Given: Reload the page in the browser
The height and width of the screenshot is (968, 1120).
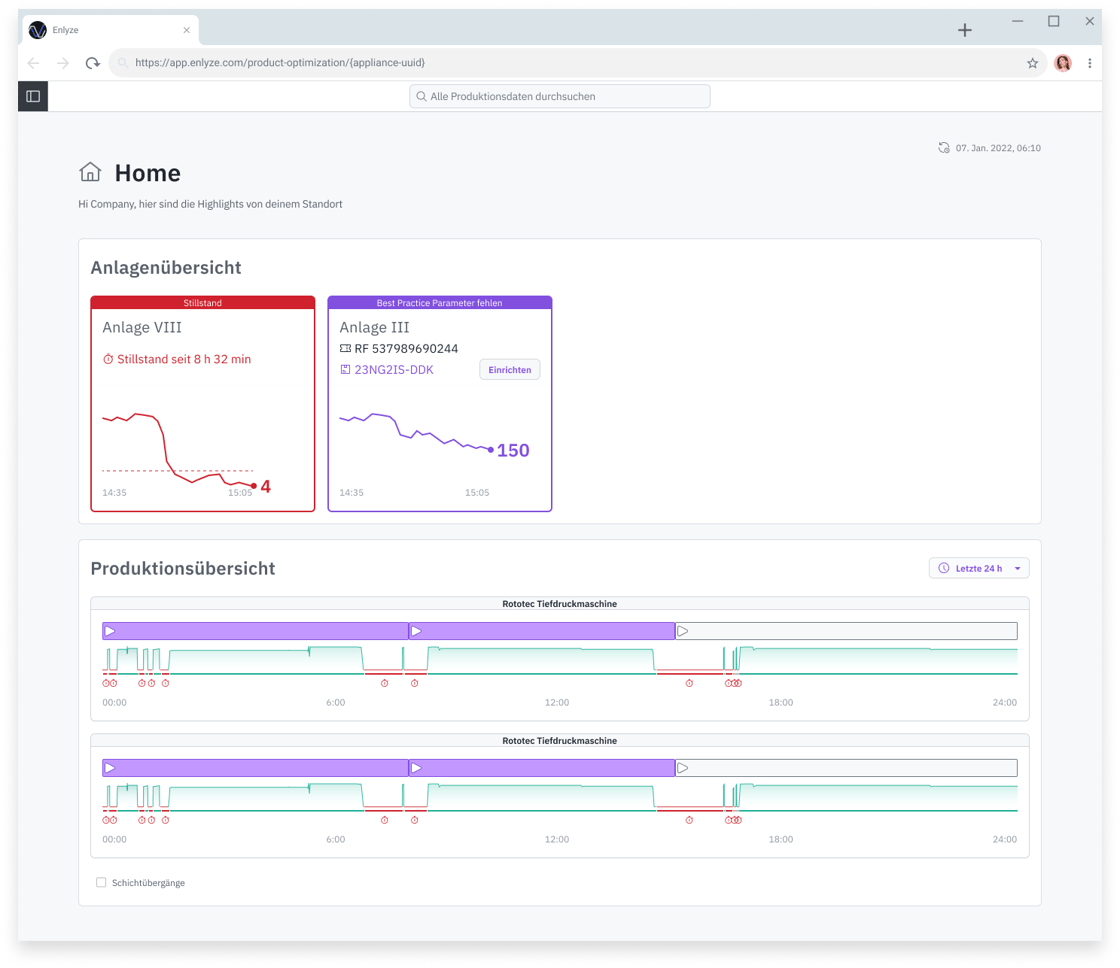Looking at the screenshot, I should (92, 63).
